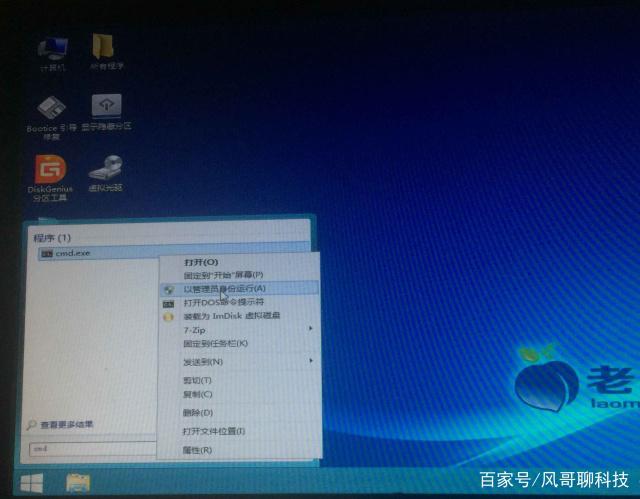Screen dimensions: 640x499
Task: Click the Windows Start button on taskbar
Action: click(x=31, y=483)
